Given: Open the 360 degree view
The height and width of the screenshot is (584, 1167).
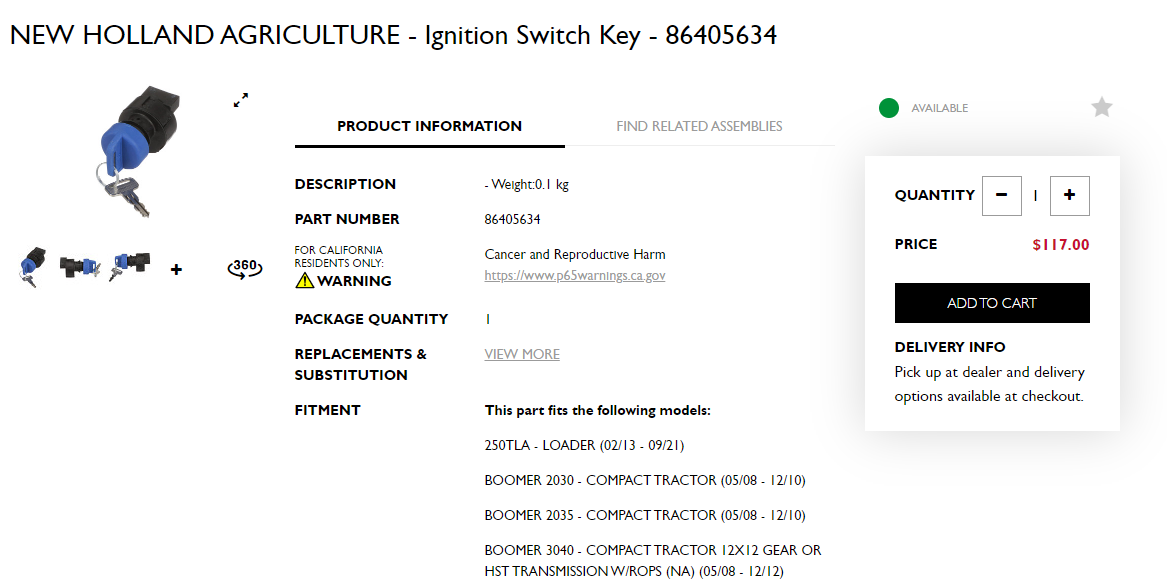Looking at the screenshot, I should coord(245,268).
